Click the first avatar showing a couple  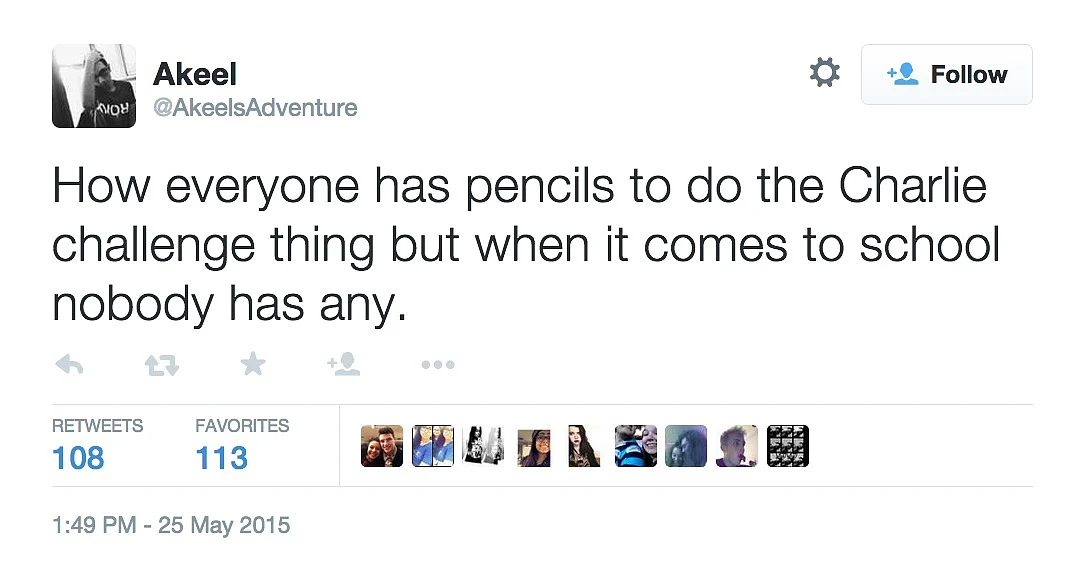pos(382,446)
